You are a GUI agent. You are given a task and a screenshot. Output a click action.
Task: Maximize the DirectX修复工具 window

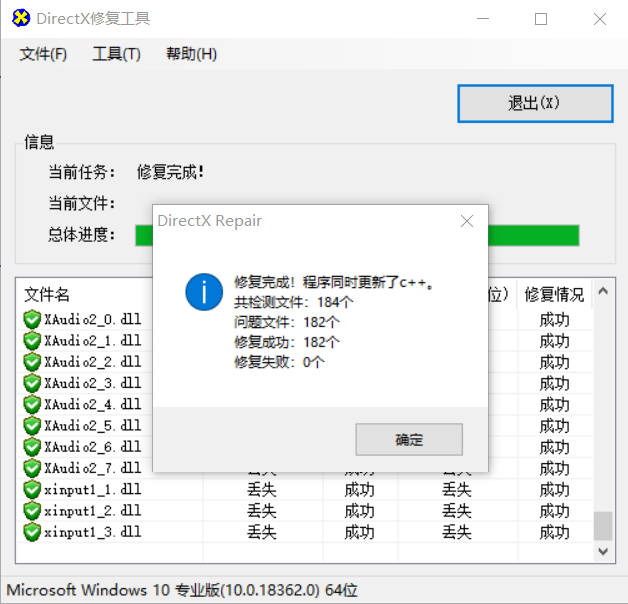(541, 18)
